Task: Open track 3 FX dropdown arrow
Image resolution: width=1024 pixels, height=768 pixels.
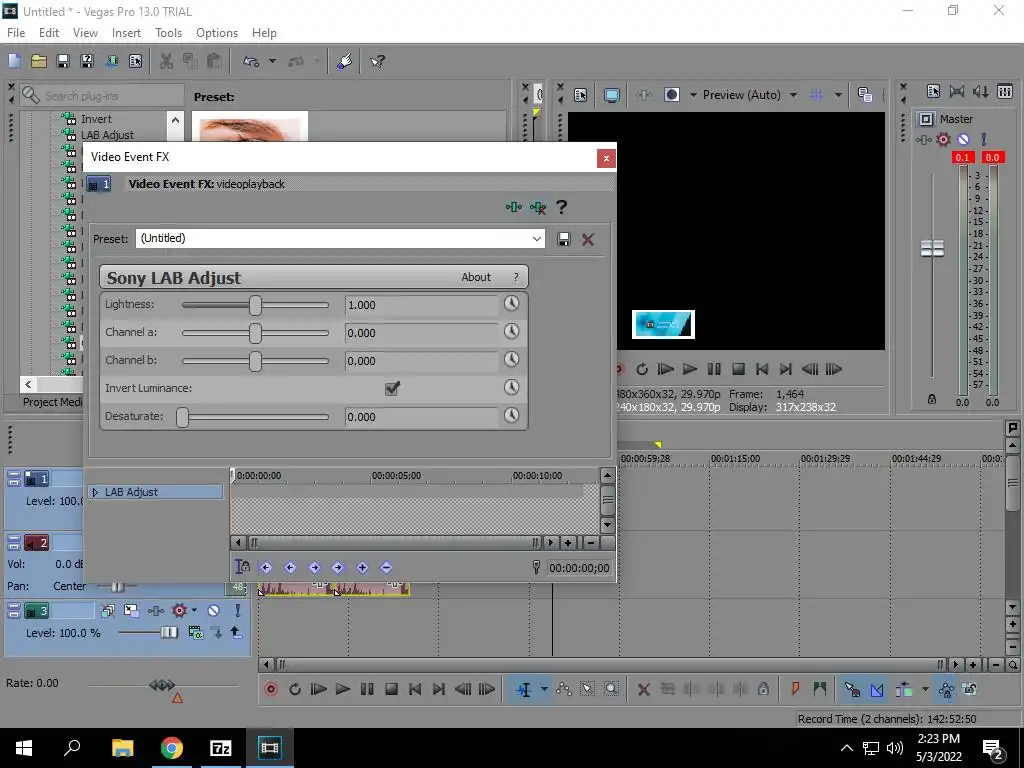Action: (194, 611)
